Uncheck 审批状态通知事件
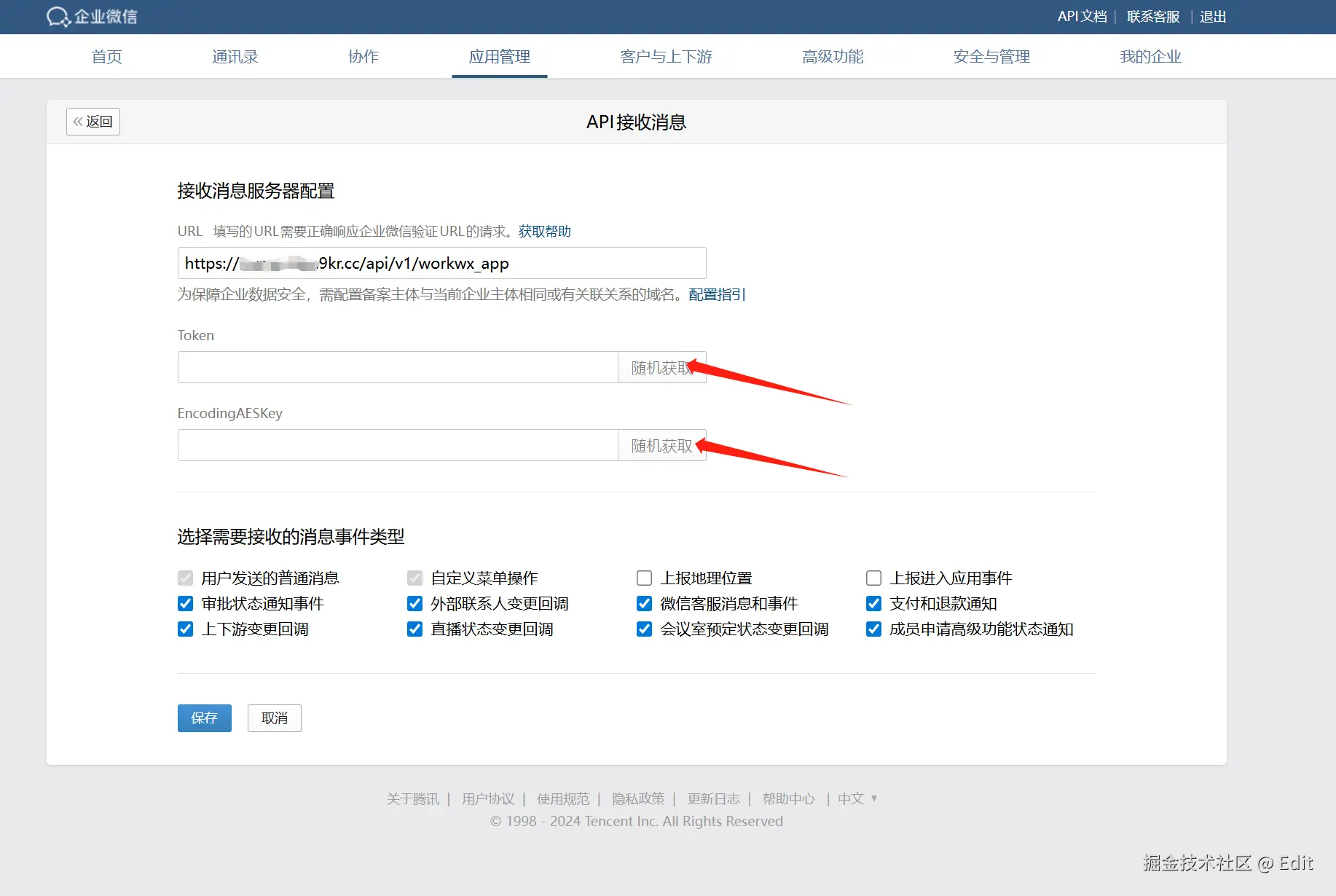 [x=185, y=603]
